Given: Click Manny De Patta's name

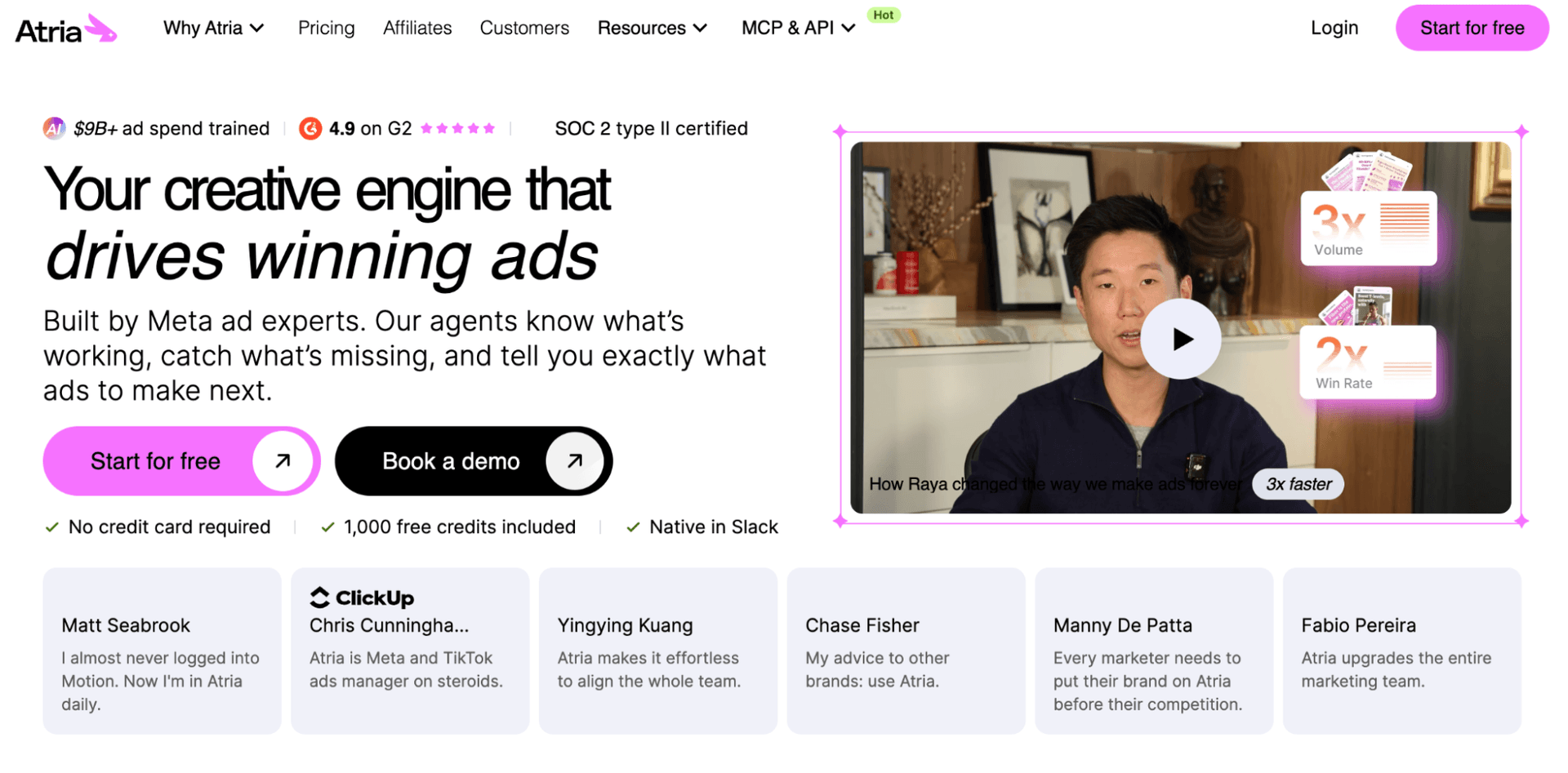Looking at the screenshot, I should coord(1122,625).
